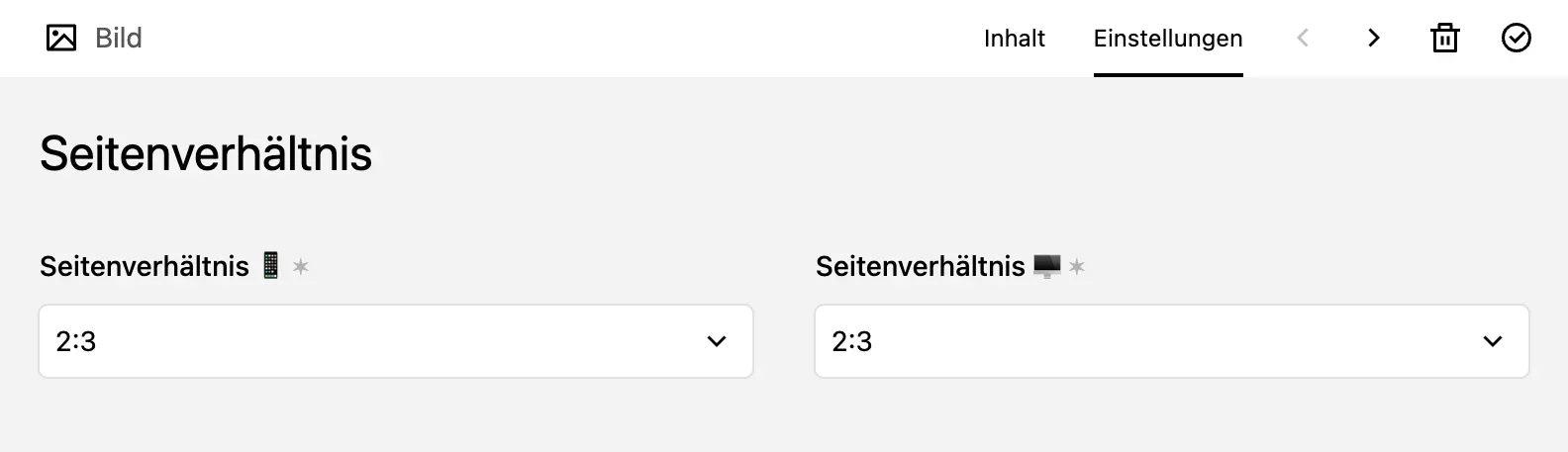
Task: Click the asterisk next to the phone emoji
Action: click(301, 267)
